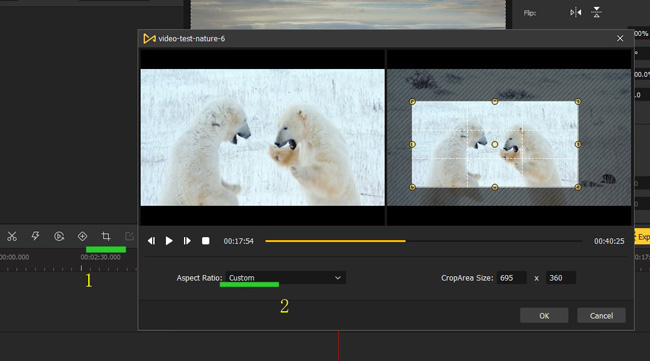Screen dimensions: 650x361
Task: Select the bottom-left crop handle
Action: pyautogui.click(x=412, y=187)
